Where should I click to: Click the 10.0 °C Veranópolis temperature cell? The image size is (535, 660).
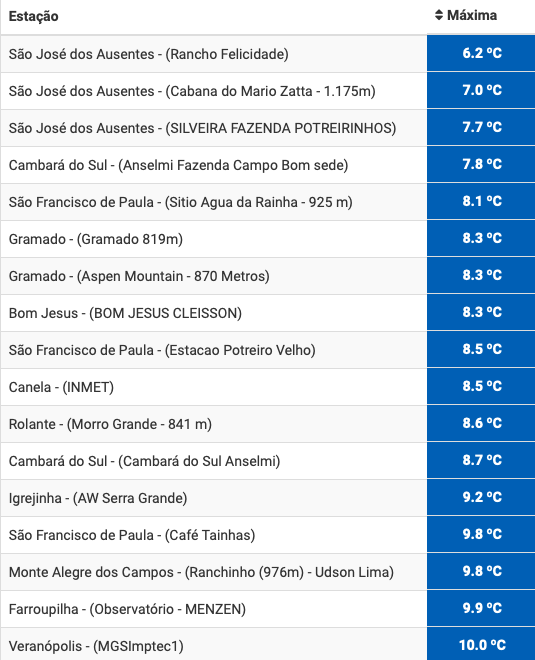[481, 644]
